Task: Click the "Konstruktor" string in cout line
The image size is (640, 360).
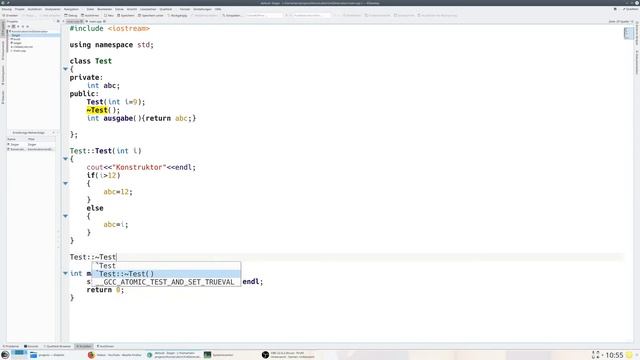Action: tap(139, 167)
